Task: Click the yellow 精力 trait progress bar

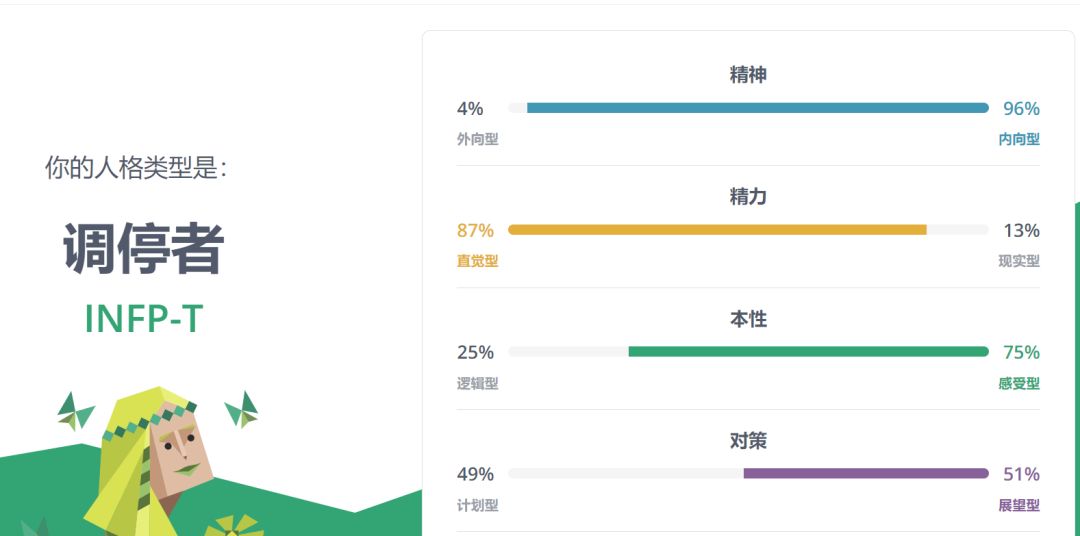Action: [748, 230]
